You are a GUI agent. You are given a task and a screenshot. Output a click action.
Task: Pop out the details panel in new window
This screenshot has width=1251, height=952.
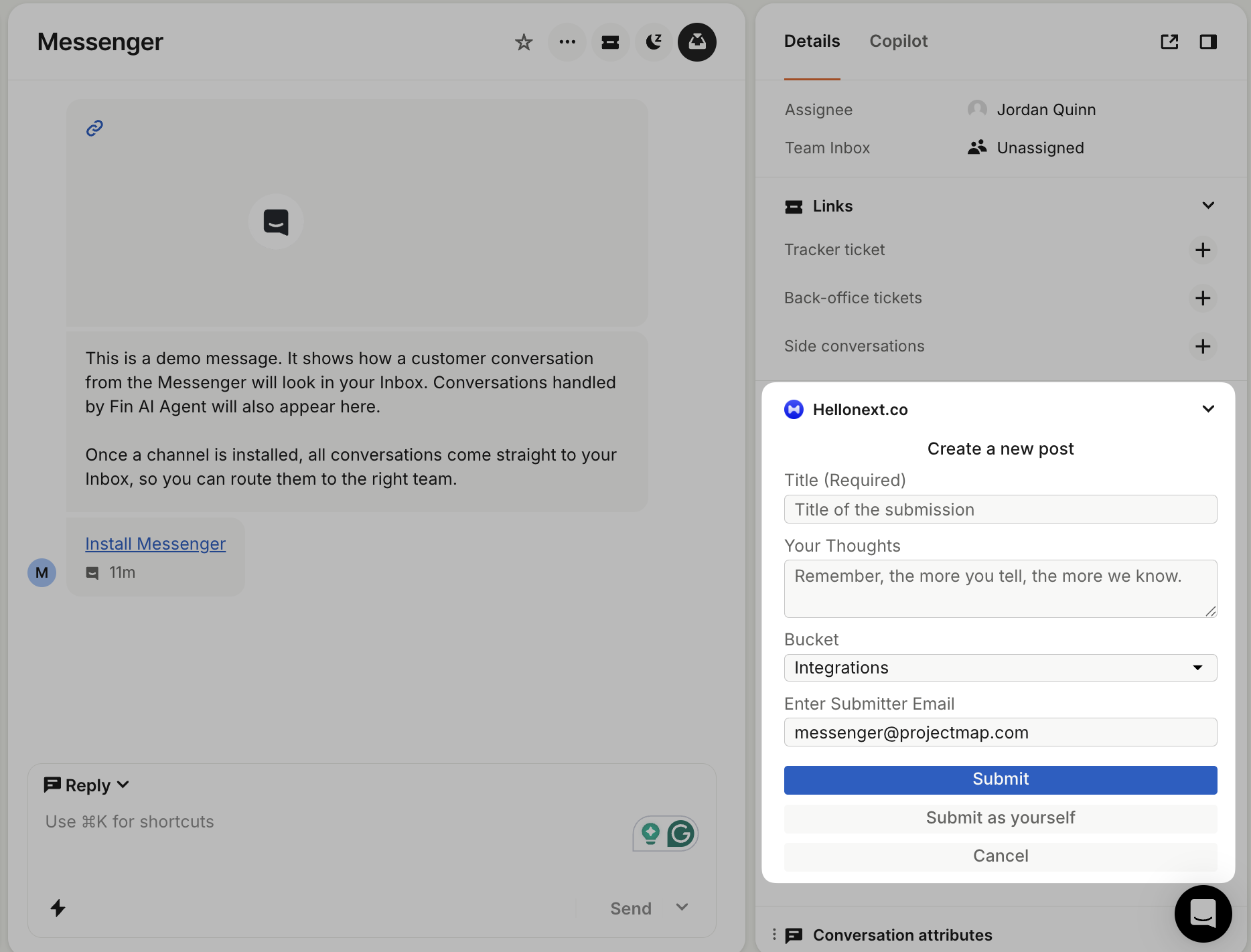(x=1169, y=42)
